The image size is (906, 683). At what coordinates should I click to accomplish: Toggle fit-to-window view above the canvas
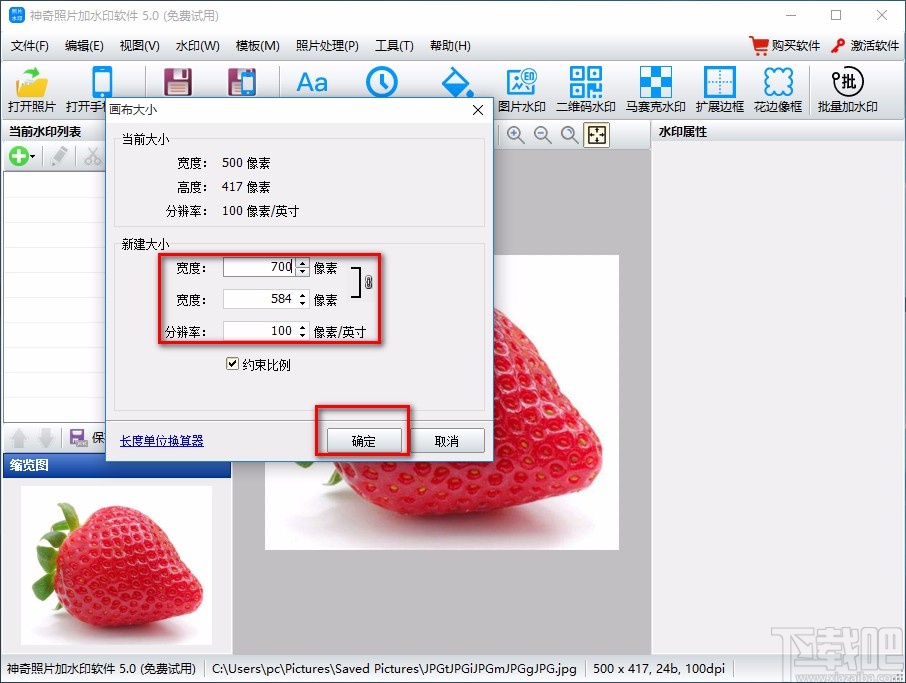point(596,134)
